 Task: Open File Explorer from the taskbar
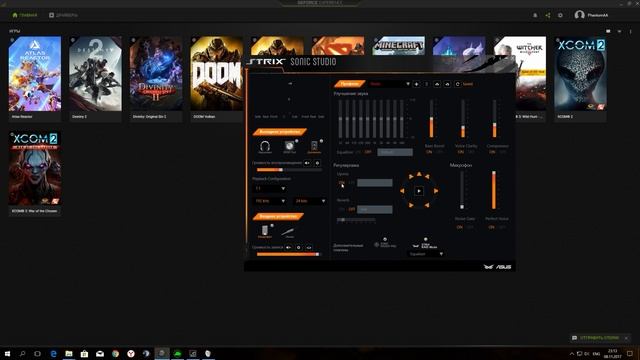click(69, 353)
